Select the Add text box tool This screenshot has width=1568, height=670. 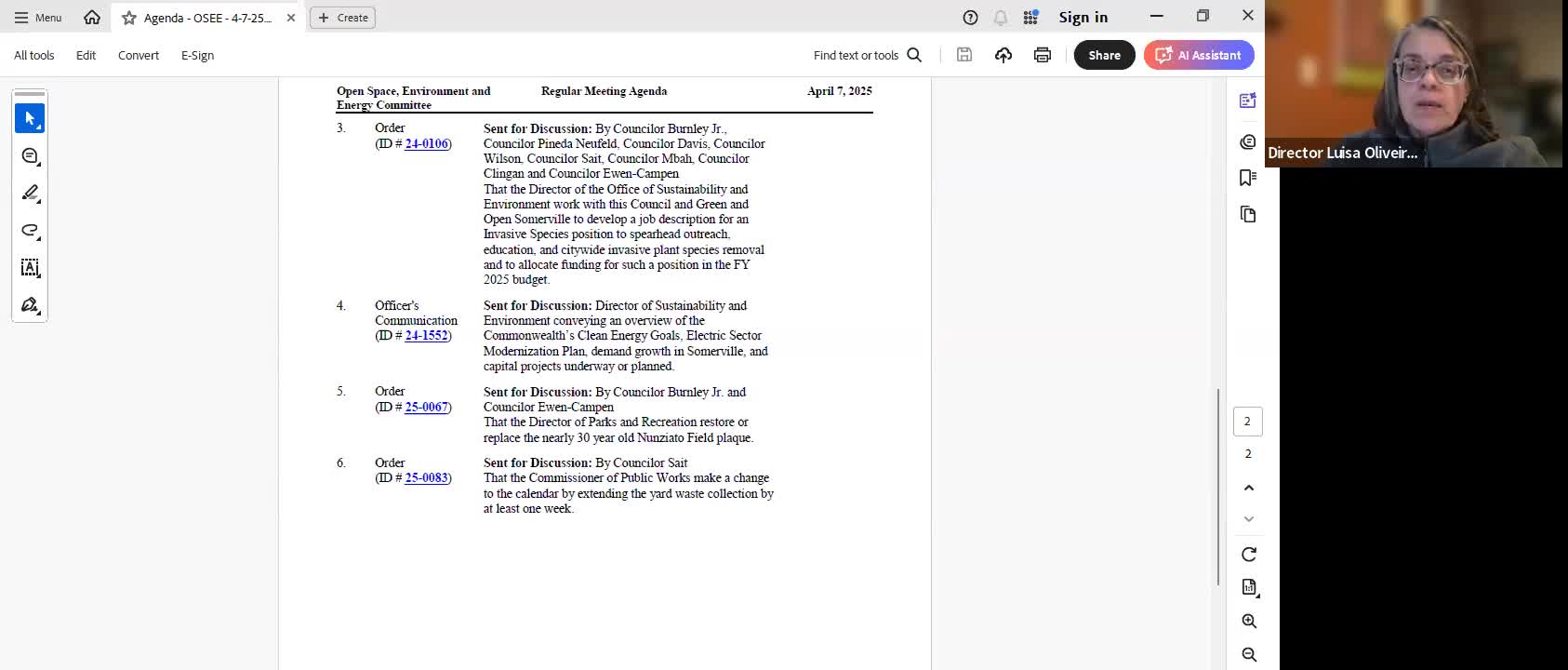point(30,268)
